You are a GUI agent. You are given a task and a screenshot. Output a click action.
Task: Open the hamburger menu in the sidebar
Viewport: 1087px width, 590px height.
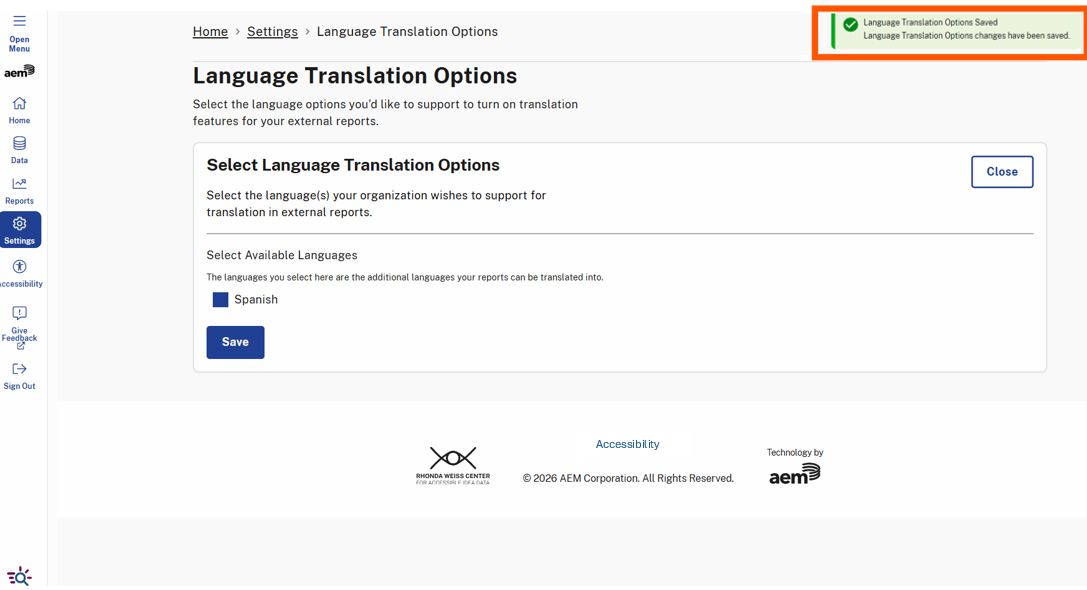tap(20, 22)
